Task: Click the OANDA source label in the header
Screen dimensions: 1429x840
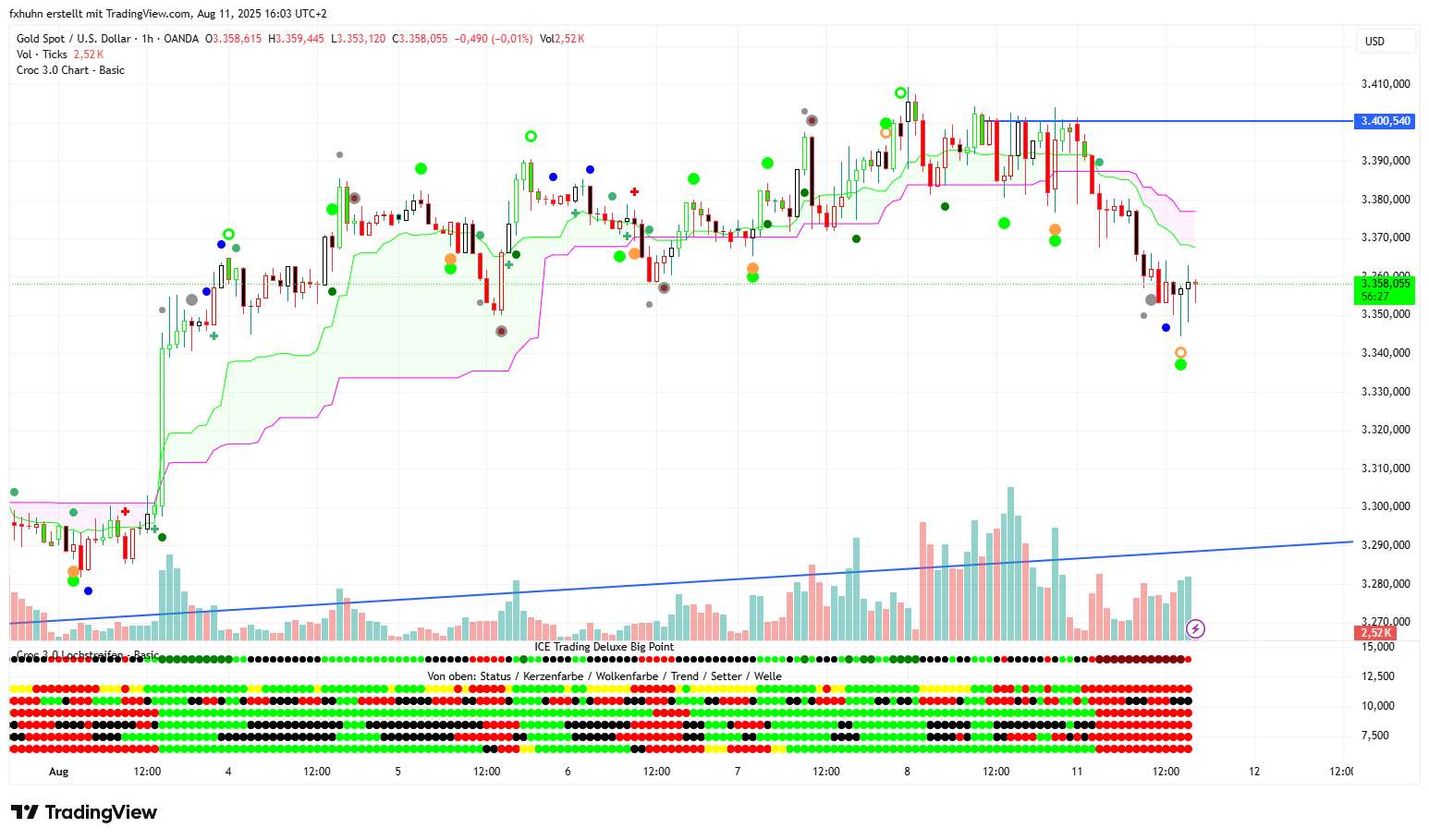Action: click(x=181, y=39)
